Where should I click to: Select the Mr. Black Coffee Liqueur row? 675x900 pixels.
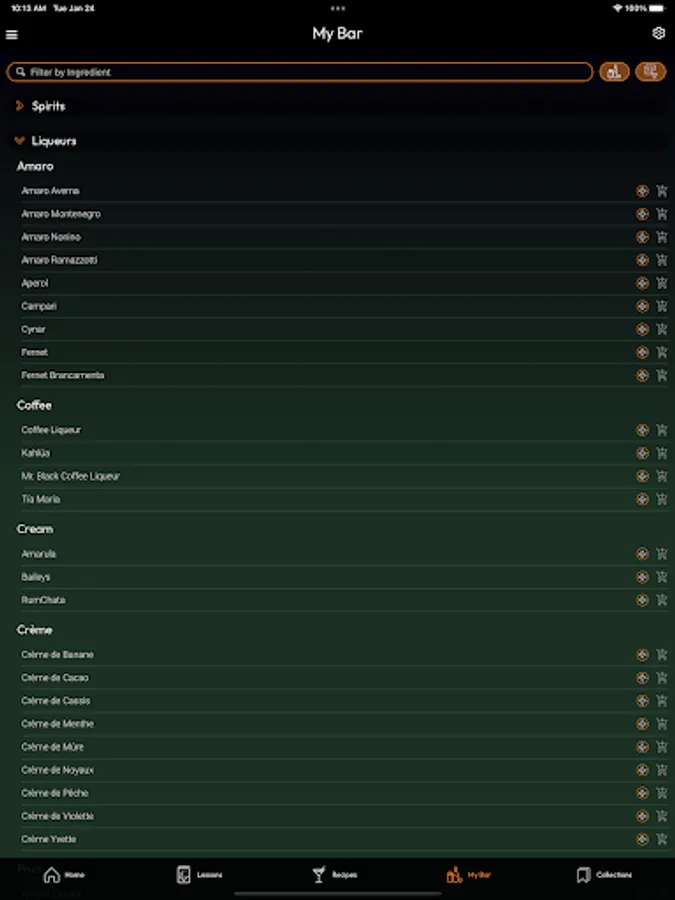click(344, 476)
